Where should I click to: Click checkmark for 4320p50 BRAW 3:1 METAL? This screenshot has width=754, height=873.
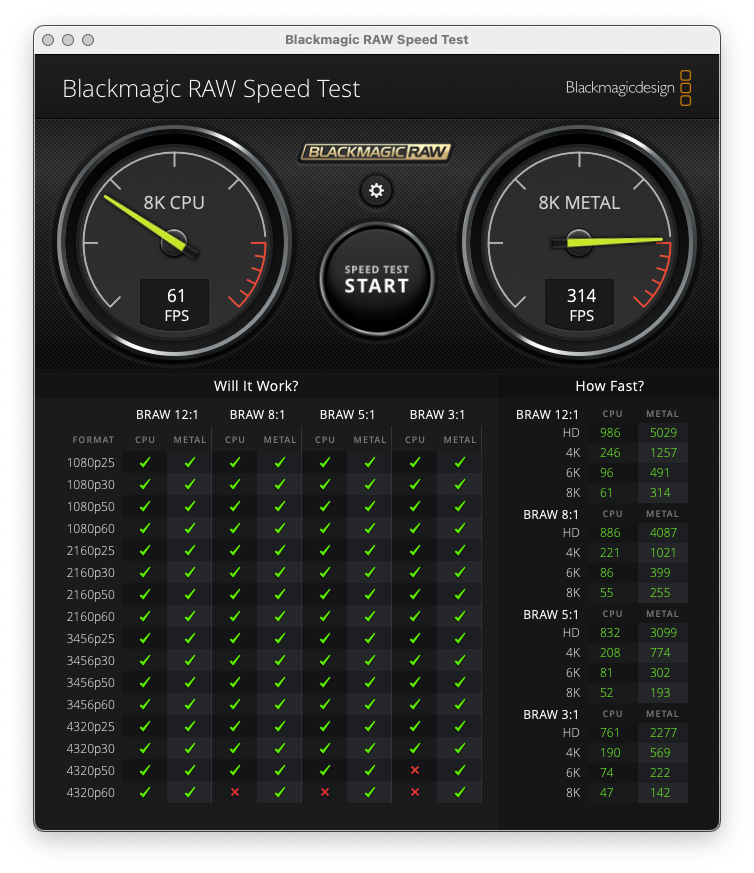click(x=459, y=771)
